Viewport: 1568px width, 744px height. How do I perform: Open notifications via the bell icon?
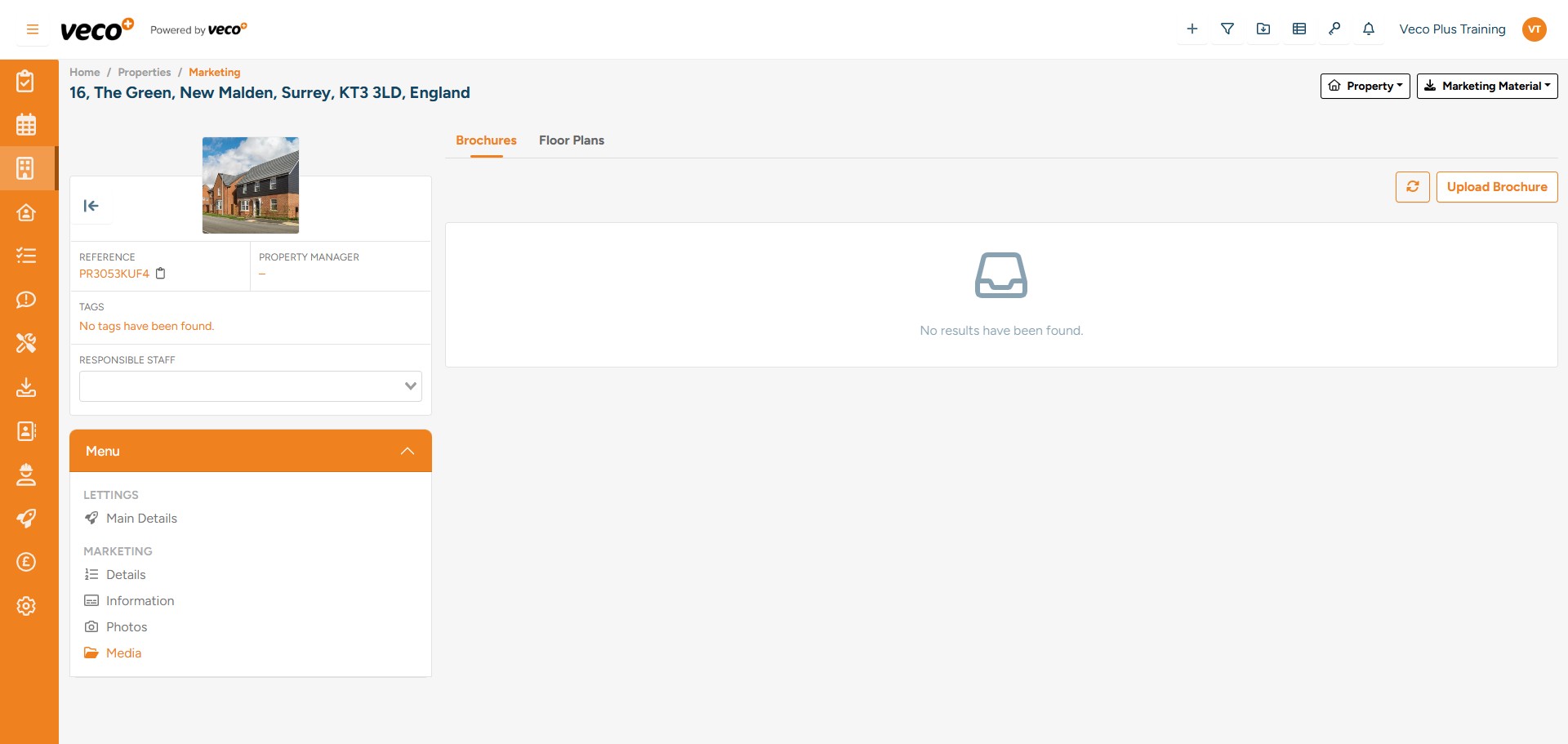pos(1368,29)
